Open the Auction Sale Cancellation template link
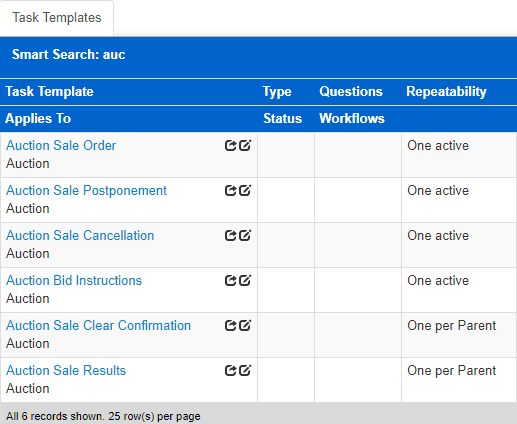The image size is (517, 424). (80, 235)
